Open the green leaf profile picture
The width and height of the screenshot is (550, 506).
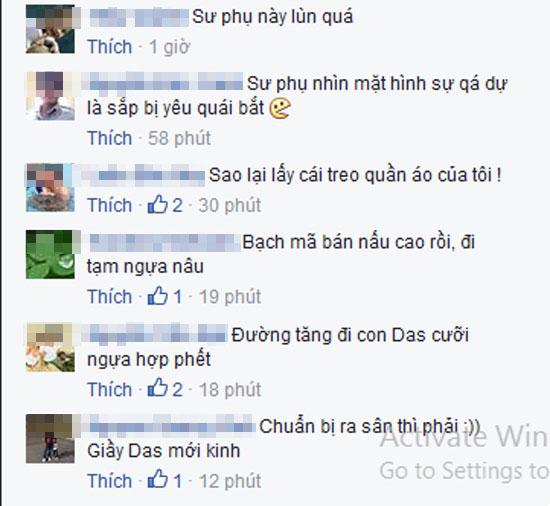(x=50, y=254)
